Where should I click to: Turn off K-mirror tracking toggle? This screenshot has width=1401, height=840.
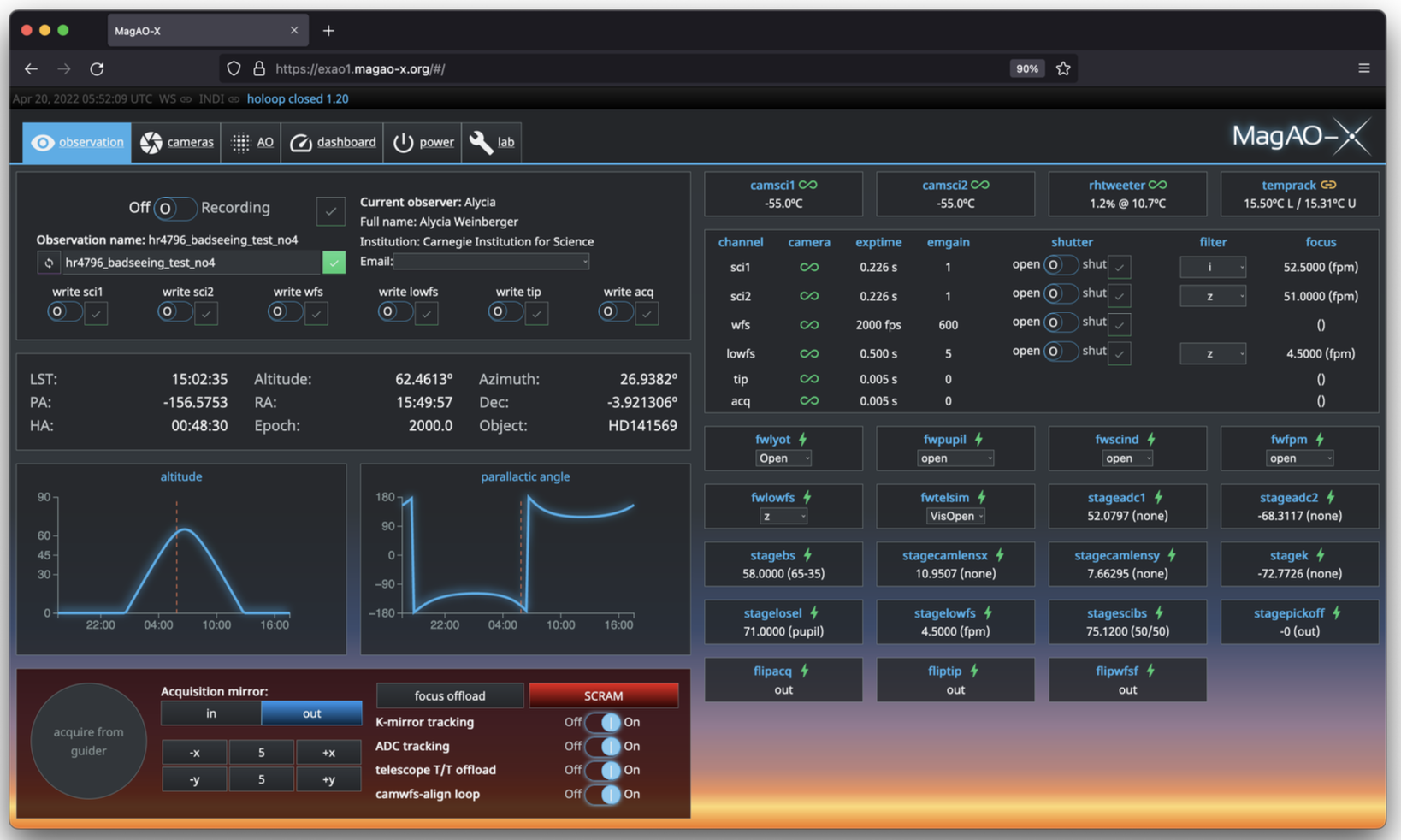tap(604, 723)
